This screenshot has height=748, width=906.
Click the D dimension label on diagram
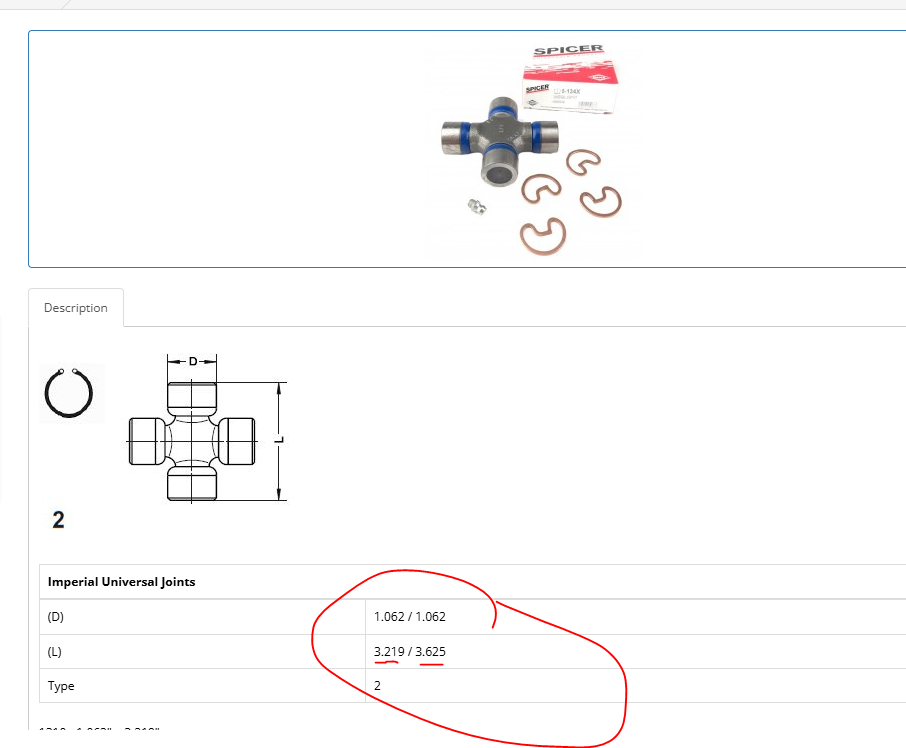(192, 361)
